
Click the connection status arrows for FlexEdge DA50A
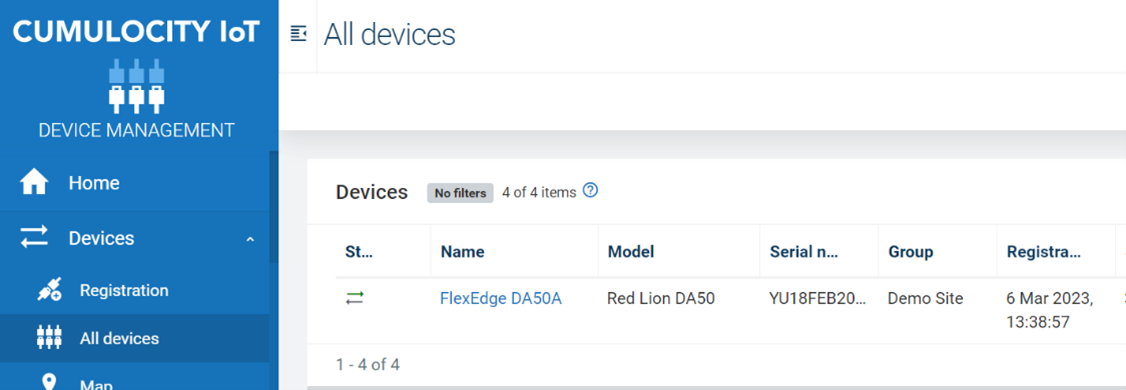coord(355,298)
